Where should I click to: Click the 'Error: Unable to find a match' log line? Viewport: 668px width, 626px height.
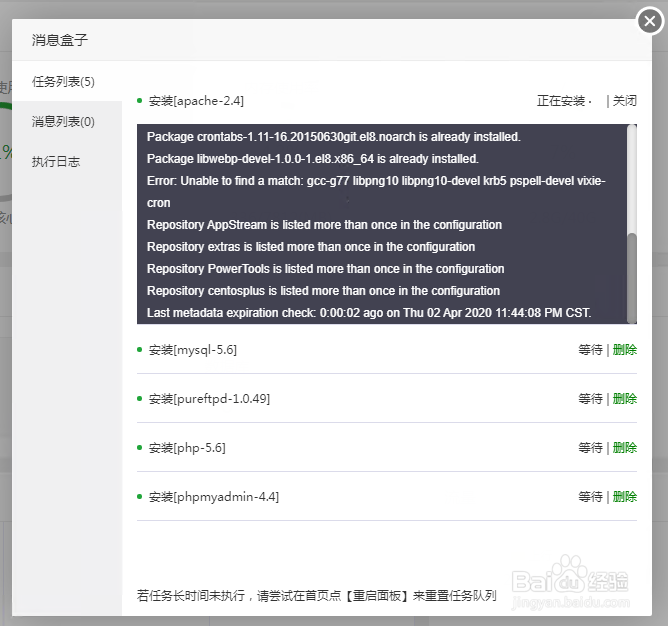[376, 192]
